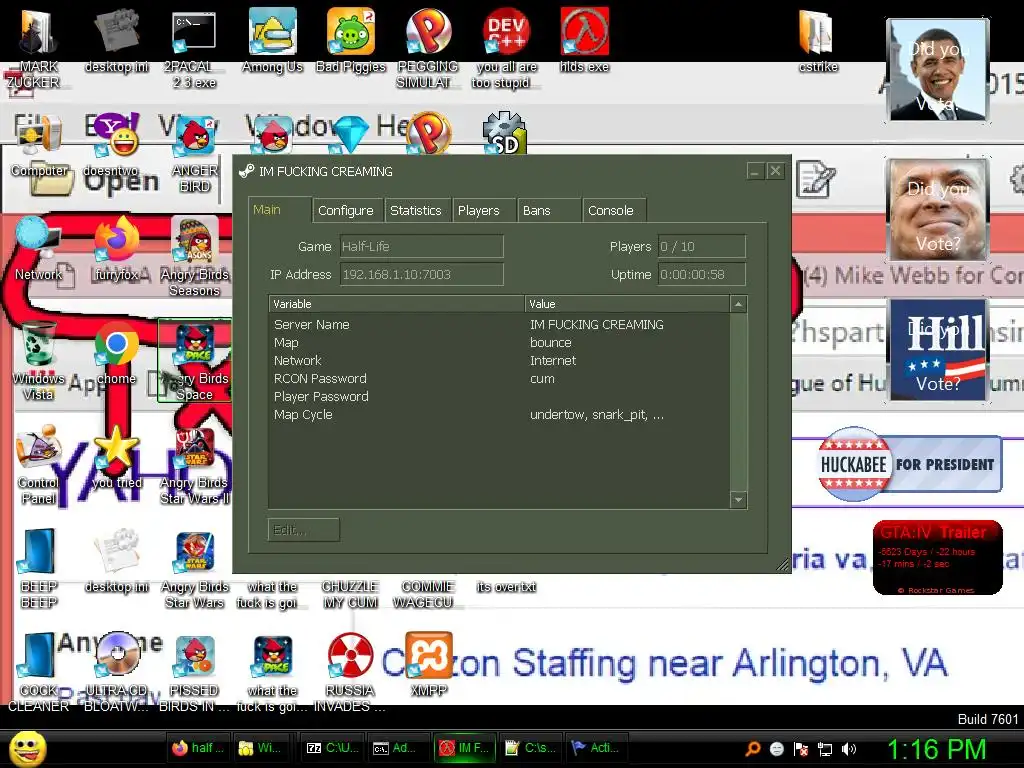
Task: Open the Dev-C++ 'you all are too stupid' icon
Action: [x=506, y=31]
